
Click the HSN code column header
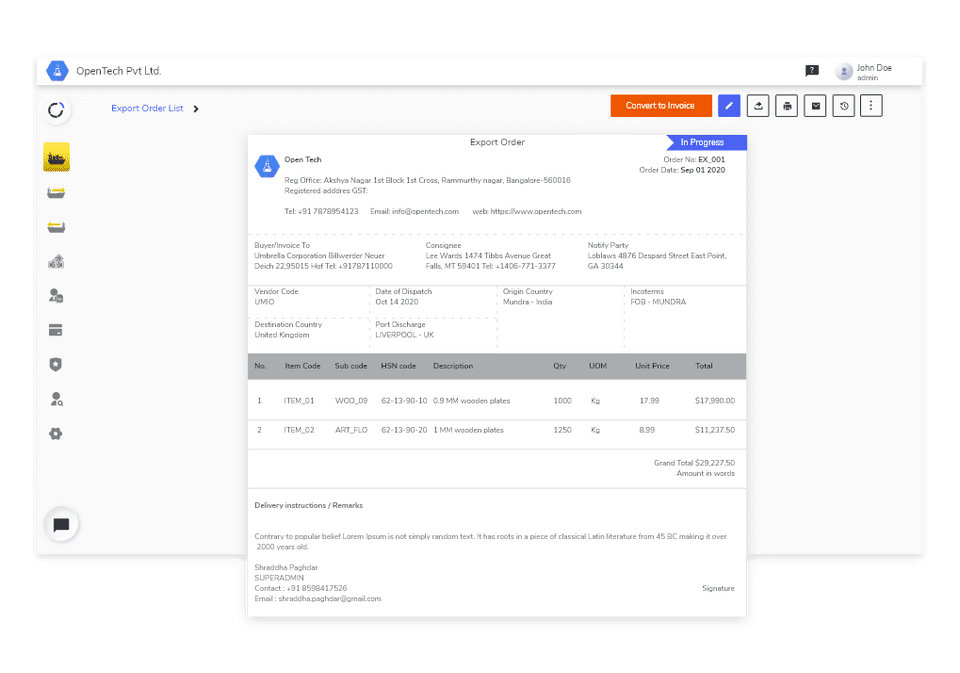pos(398,366)
